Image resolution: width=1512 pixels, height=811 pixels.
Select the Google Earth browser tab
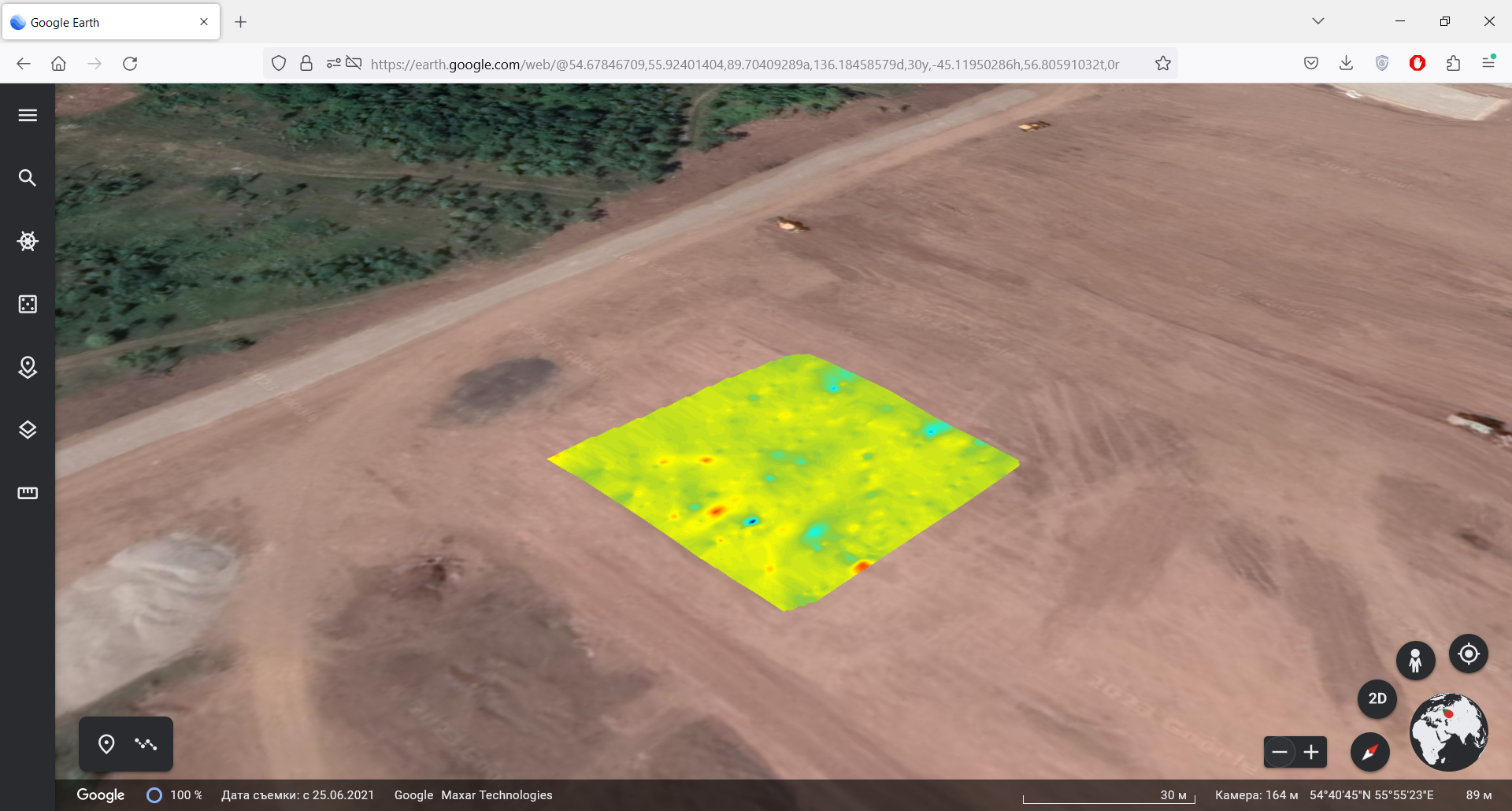click(111, 22)
